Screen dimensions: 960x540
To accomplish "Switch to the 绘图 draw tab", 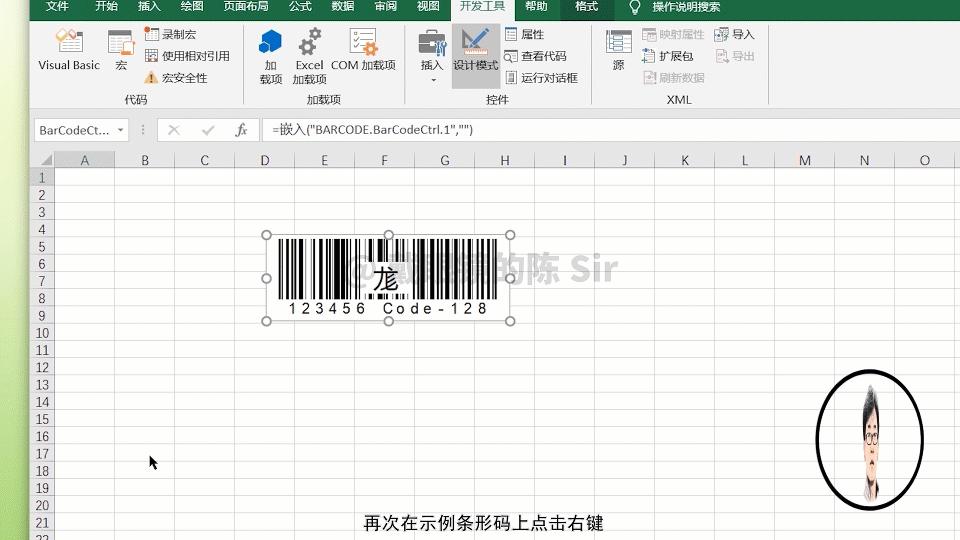I will pos(192,7).
